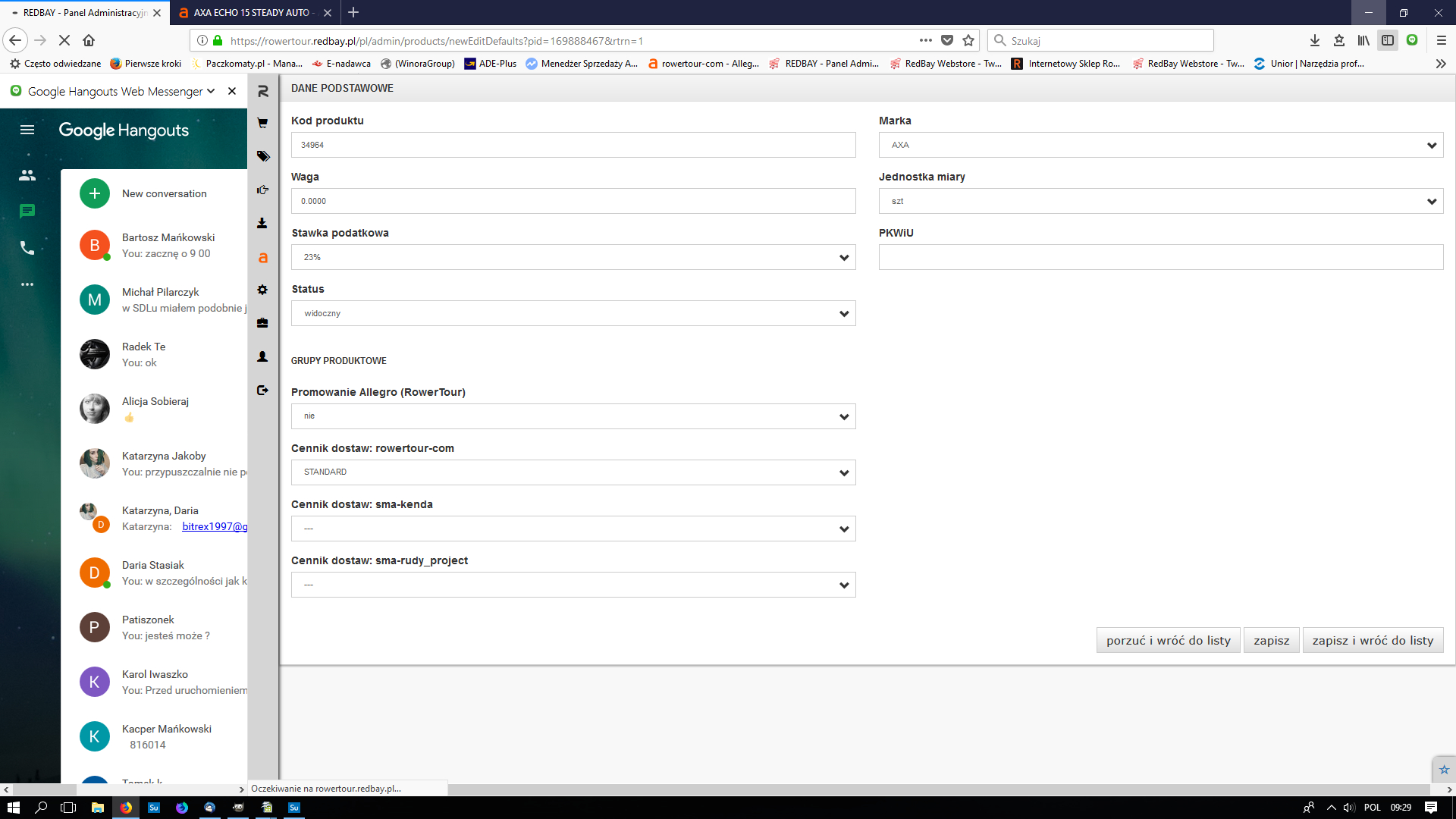
Task: Open the Hangouts hamburger menu
Action: coord(27,130)
